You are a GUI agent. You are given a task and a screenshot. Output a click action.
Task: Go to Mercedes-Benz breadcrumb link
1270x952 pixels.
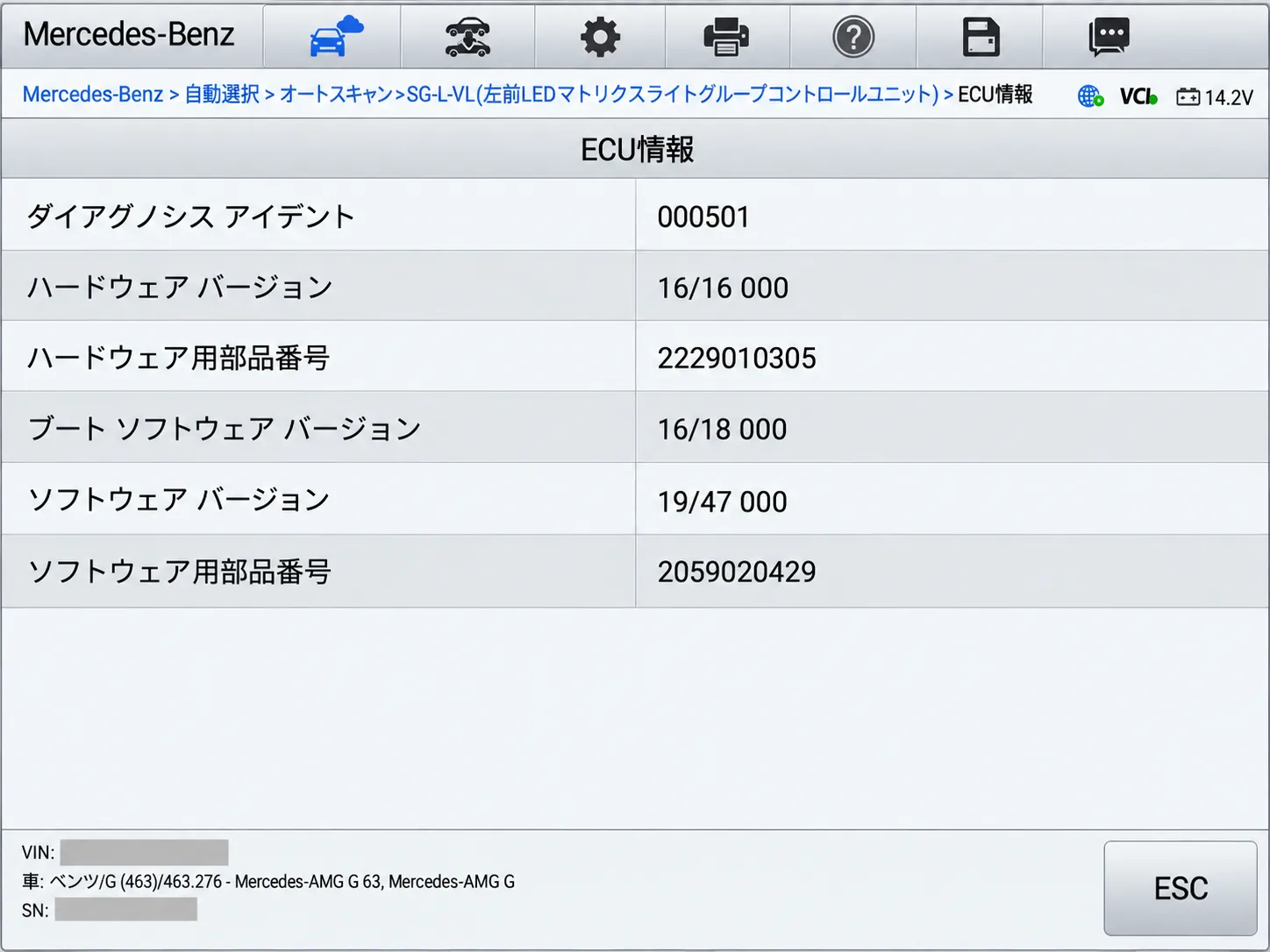(x=93, y=95)
